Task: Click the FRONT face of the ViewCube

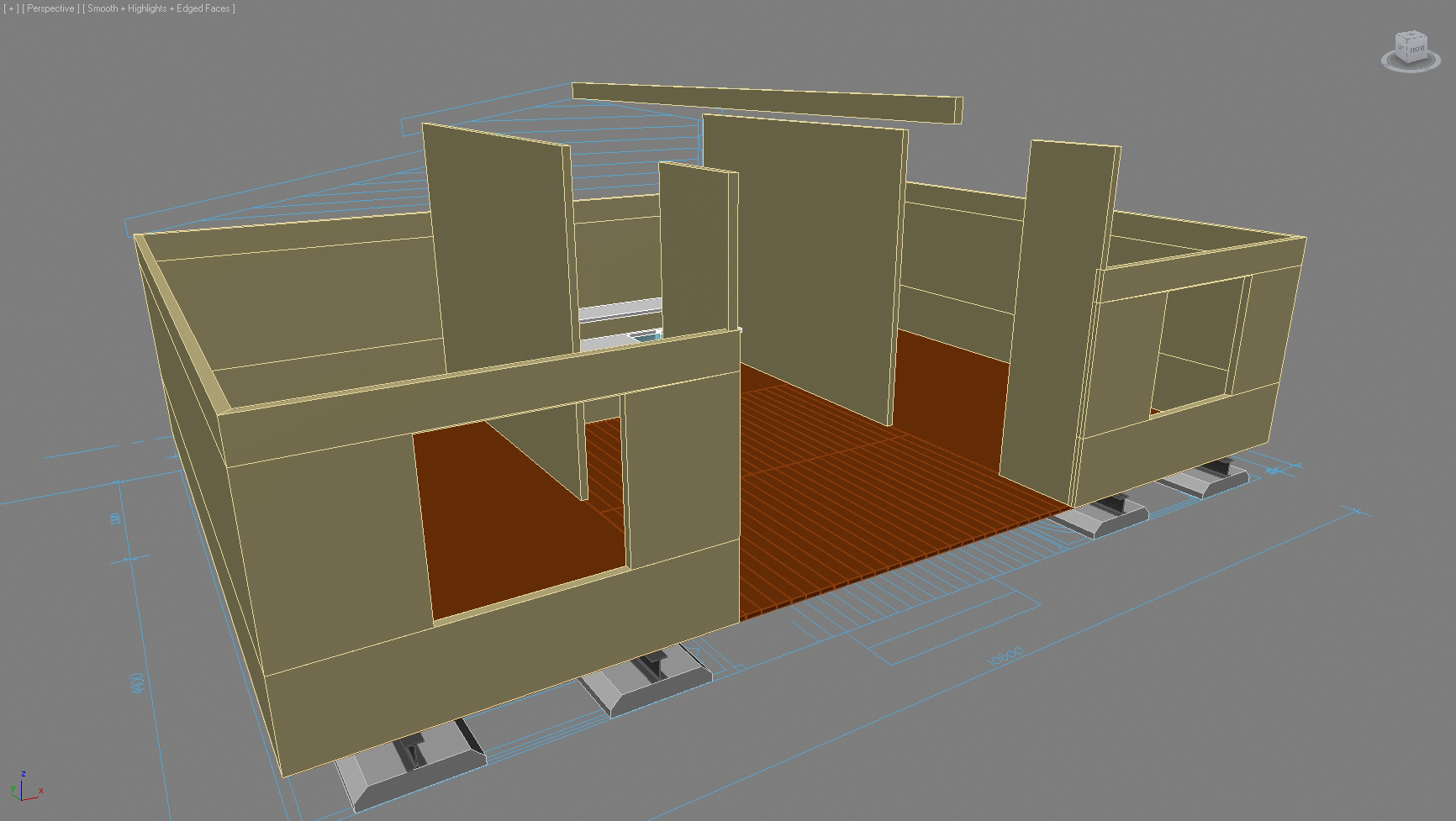Action: [x=1417, y=50]
